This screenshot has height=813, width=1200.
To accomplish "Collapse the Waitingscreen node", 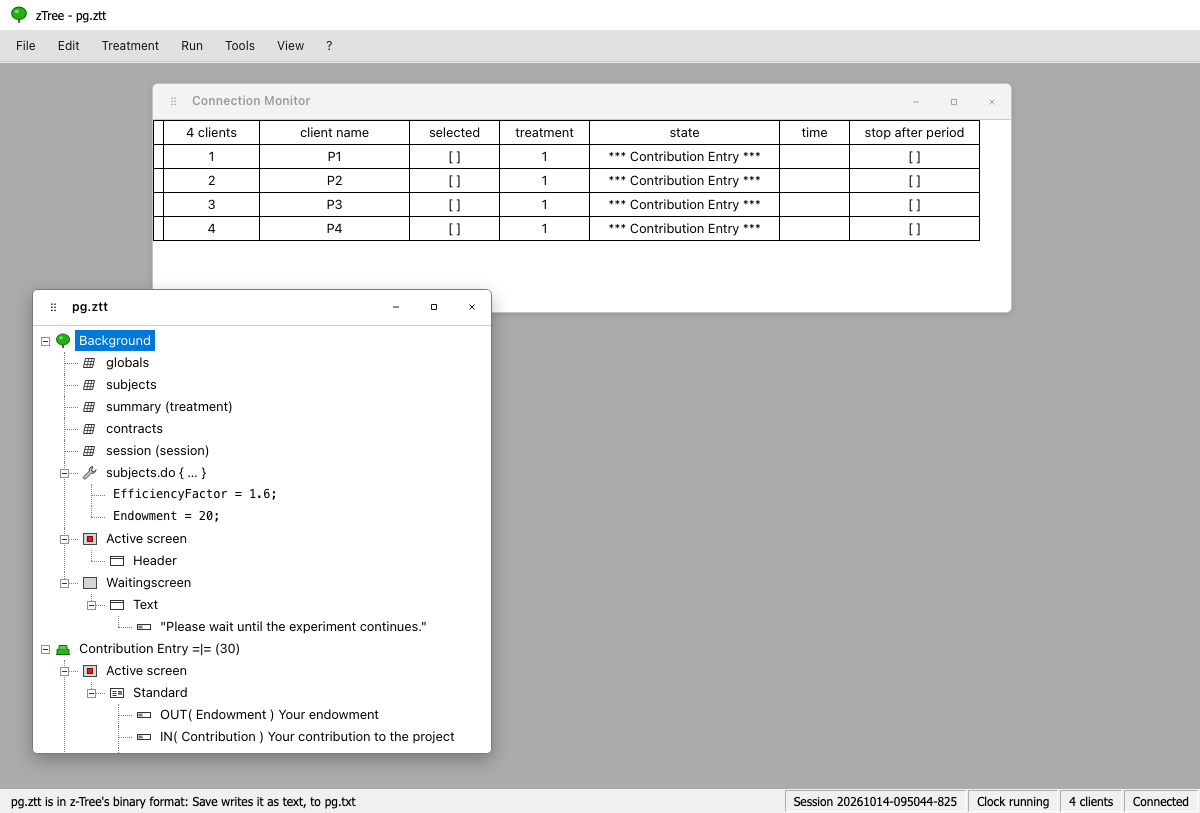I will pos(64,583).
